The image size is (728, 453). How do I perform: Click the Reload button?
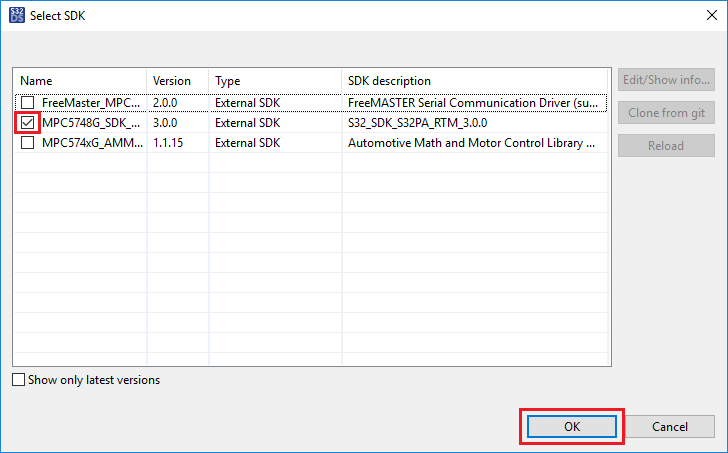pos(666,146)
